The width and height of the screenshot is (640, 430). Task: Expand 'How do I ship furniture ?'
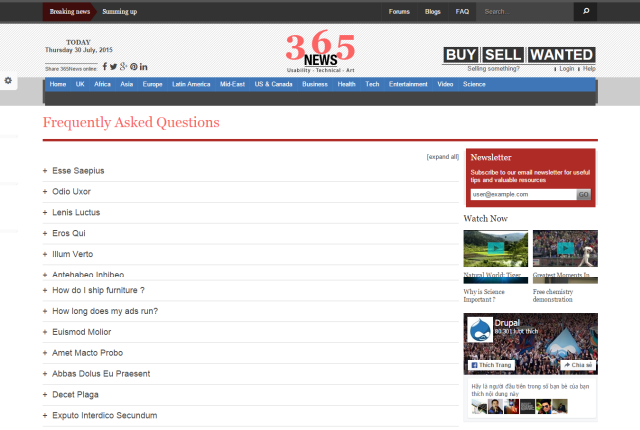click(98, 290)
